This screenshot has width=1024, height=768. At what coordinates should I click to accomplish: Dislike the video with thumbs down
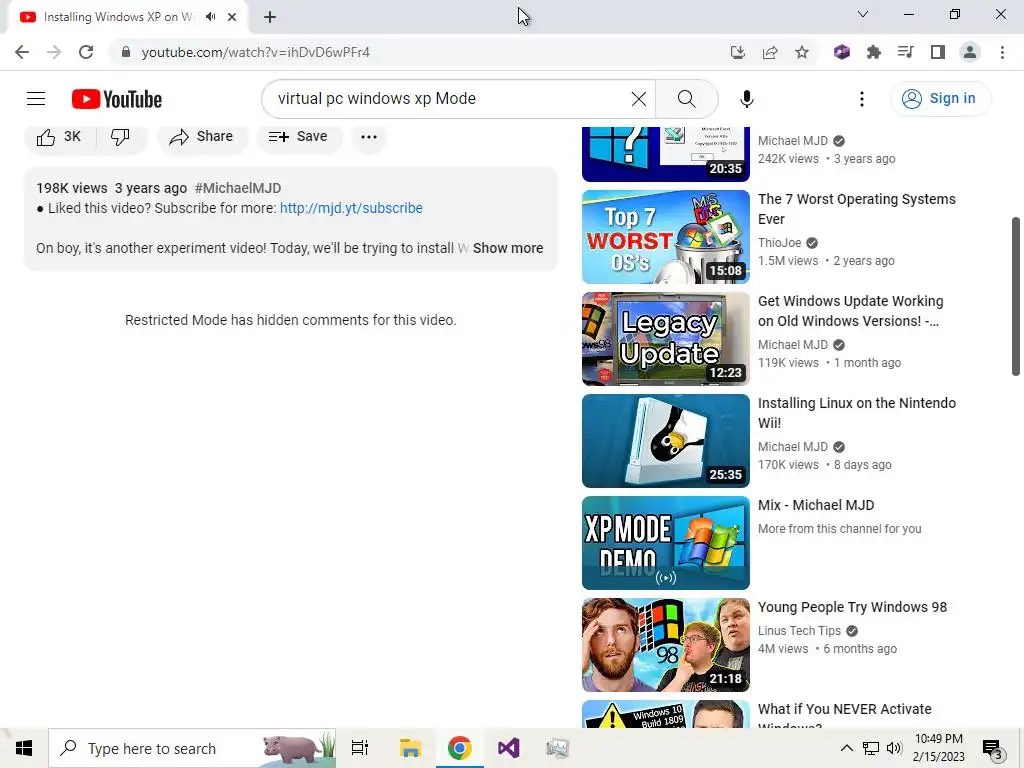[121, 136]
